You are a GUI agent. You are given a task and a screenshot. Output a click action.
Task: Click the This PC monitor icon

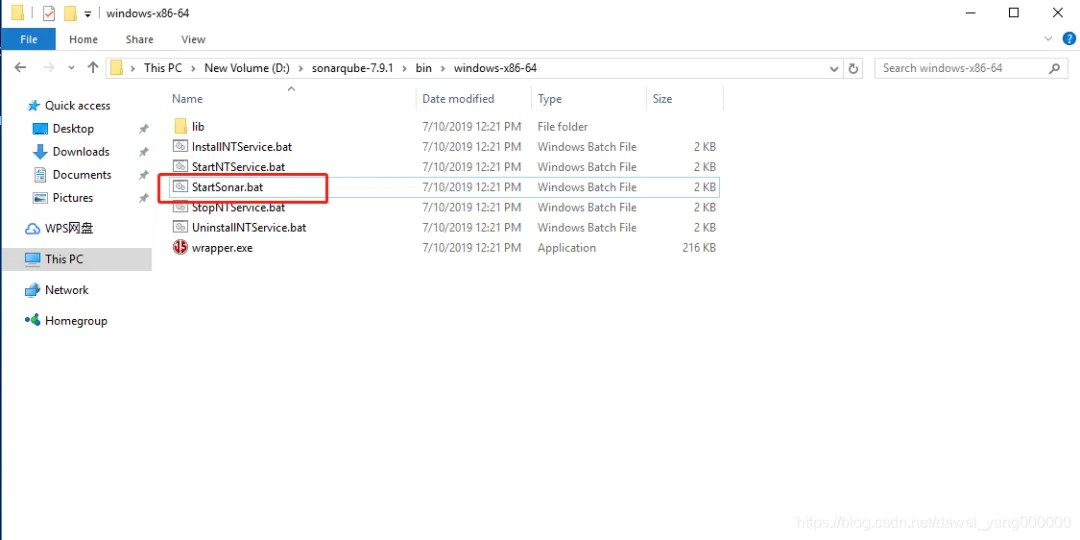pos(32,259)
